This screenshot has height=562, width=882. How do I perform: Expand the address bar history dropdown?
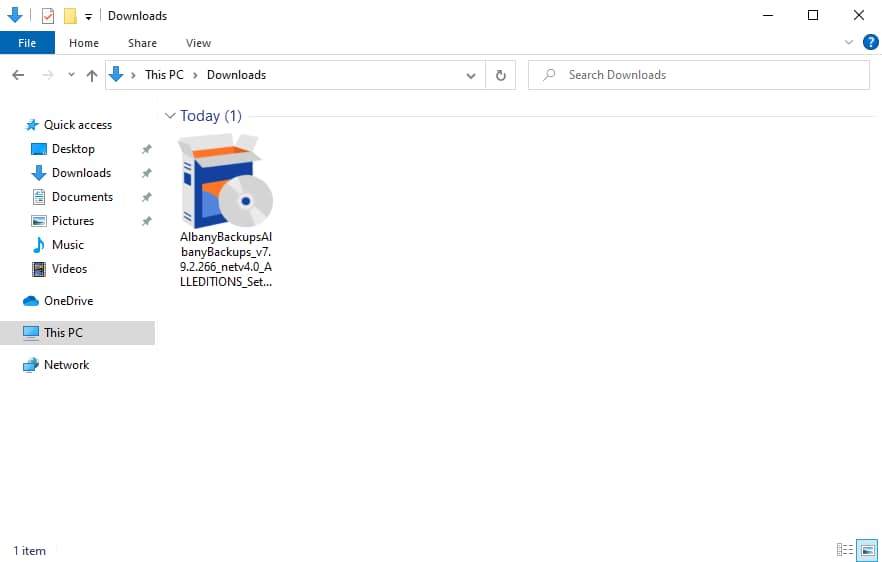click(x=471, y=75)
